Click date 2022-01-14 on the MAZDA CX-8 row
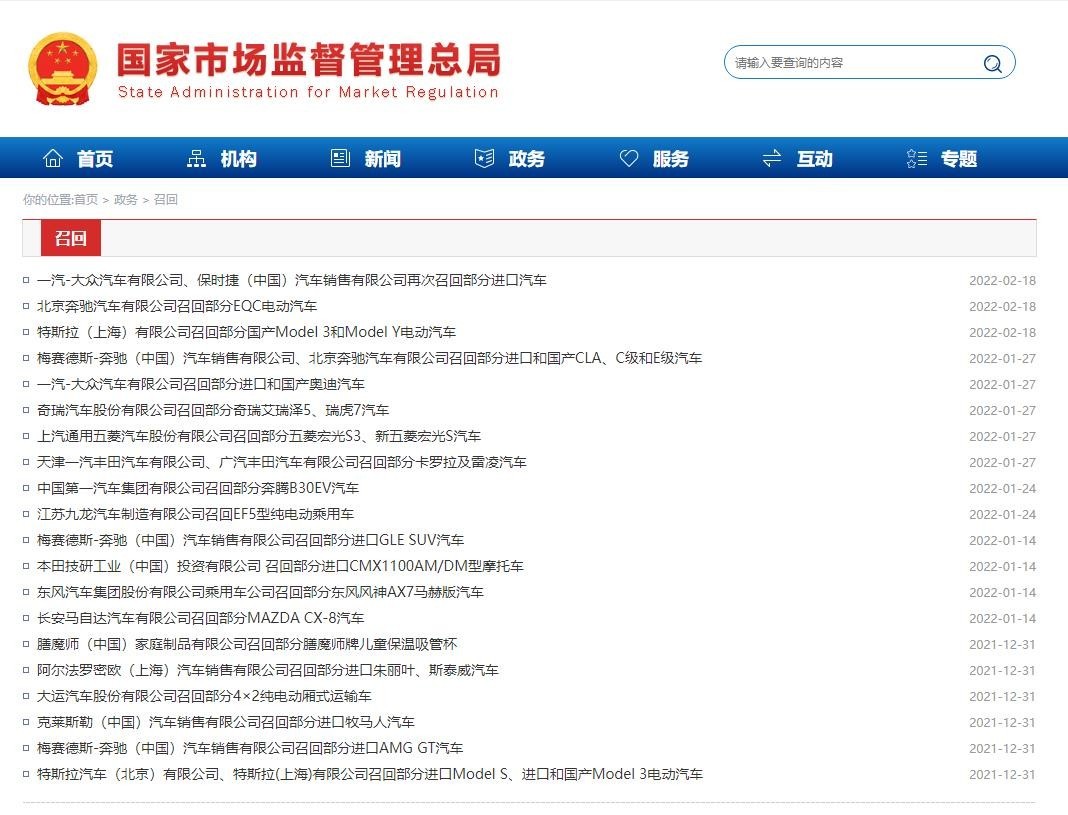Image resolution: width=1068 pixels, height=815 pixels. point(1002,618)
